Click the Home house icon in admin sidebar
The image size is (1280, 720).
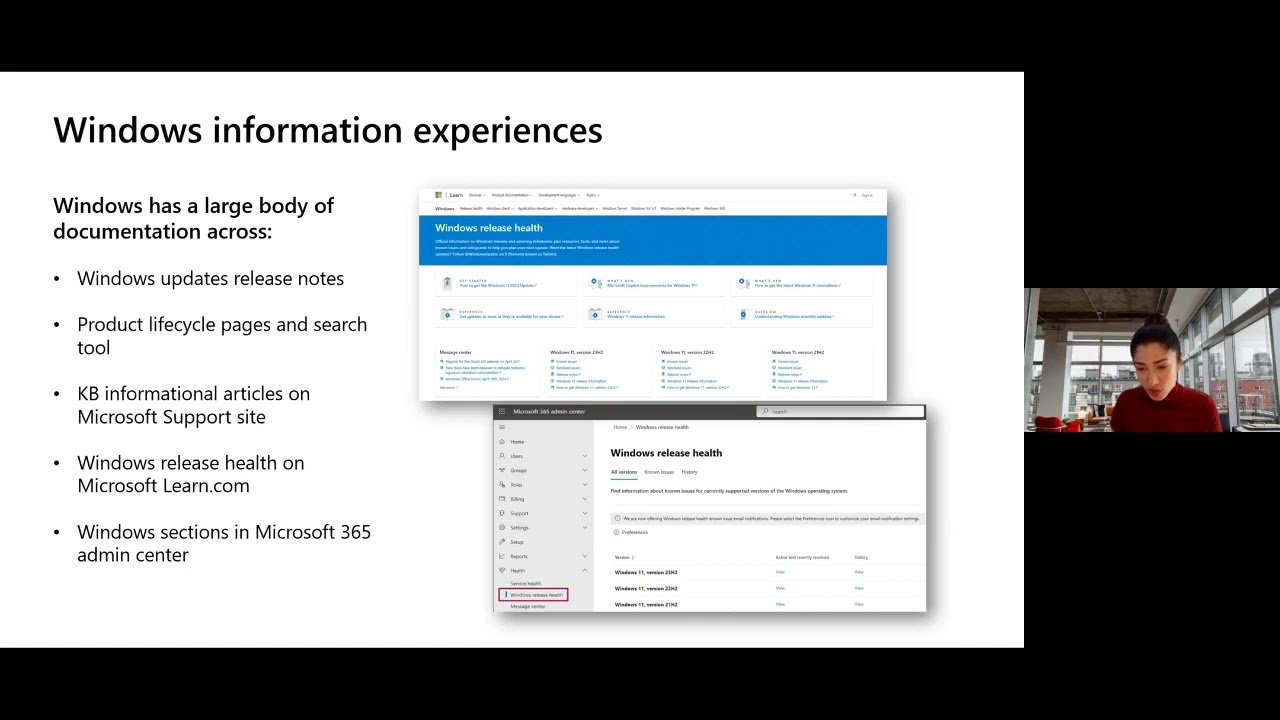pos(502,442)
